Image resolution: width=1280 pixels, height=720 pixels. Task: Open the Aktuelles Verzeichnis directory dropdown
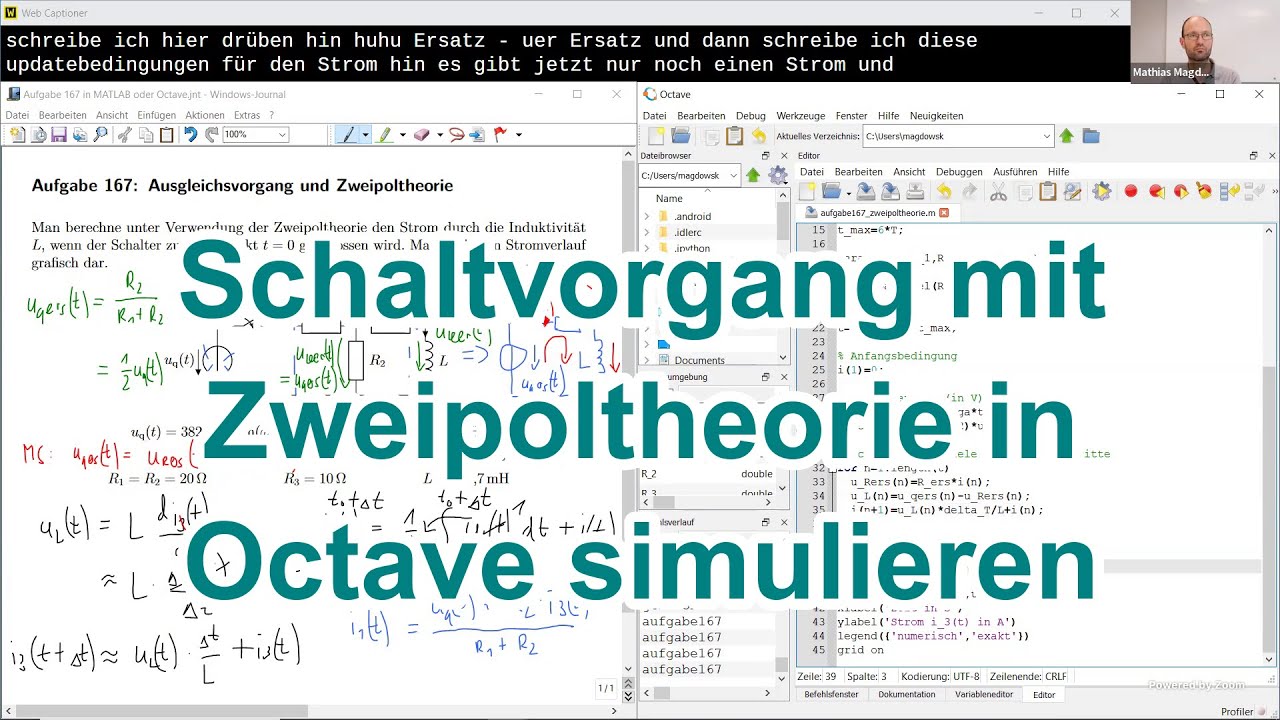click(x=1047, y=136)
